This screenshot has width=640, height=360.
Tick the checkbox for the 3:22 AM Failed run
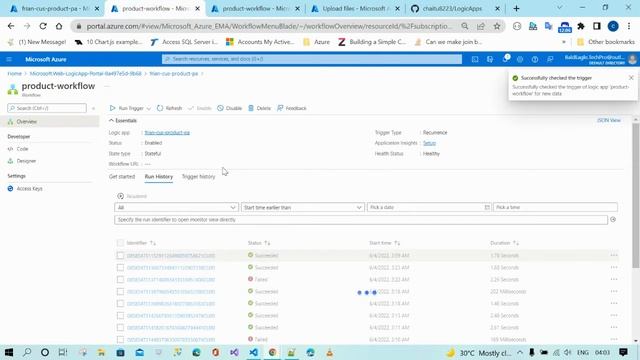point(120,280)
